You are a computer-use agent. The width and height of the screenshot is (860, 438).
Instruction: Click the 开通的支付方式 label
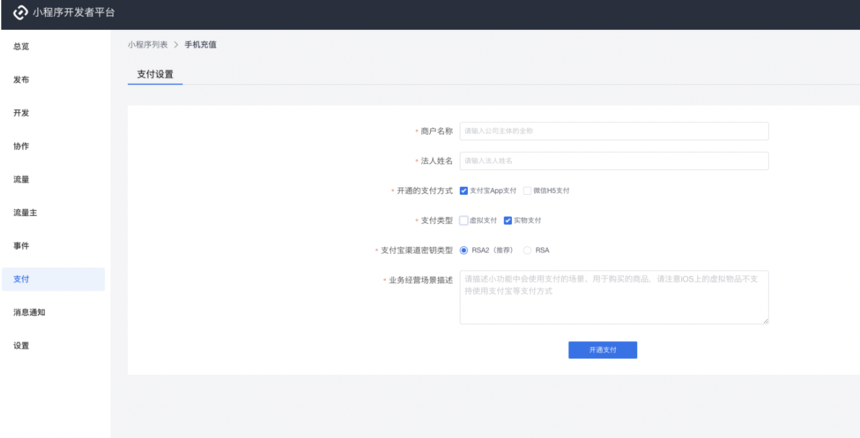click(x=425, y=191)
